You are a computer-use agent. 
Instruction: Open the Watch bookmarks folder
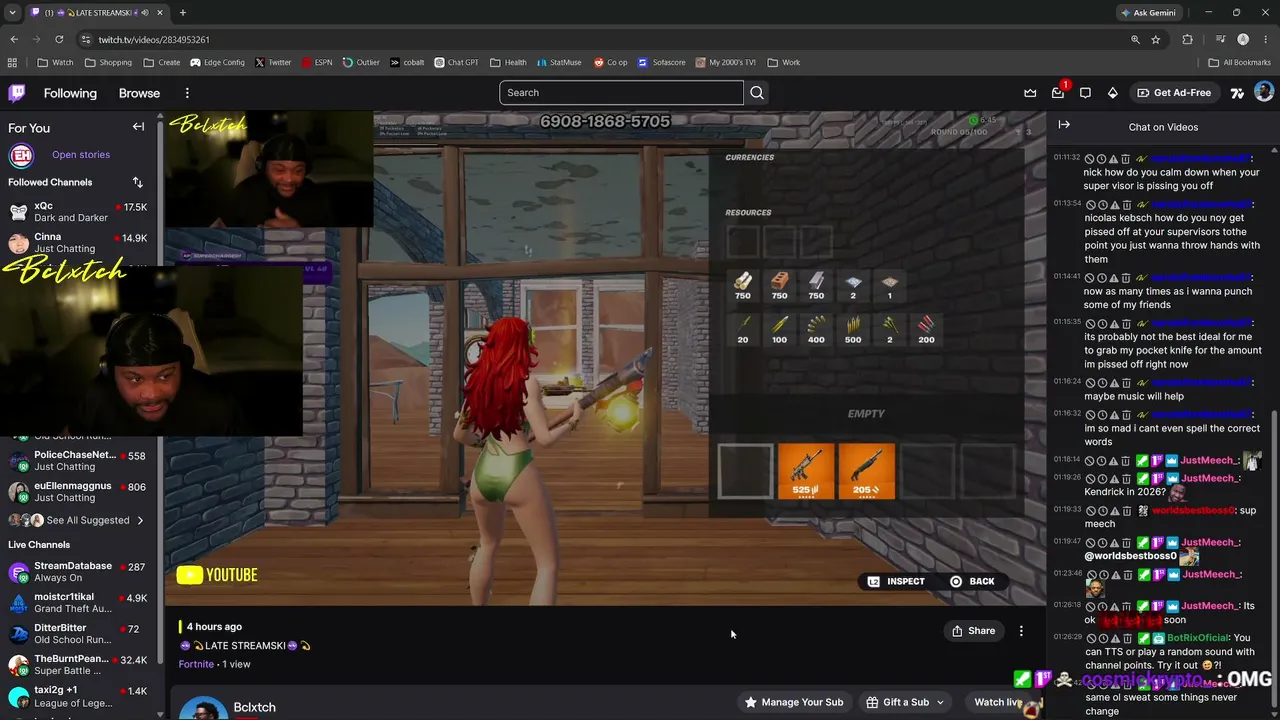pyautogui.click(x=55, y=62)
